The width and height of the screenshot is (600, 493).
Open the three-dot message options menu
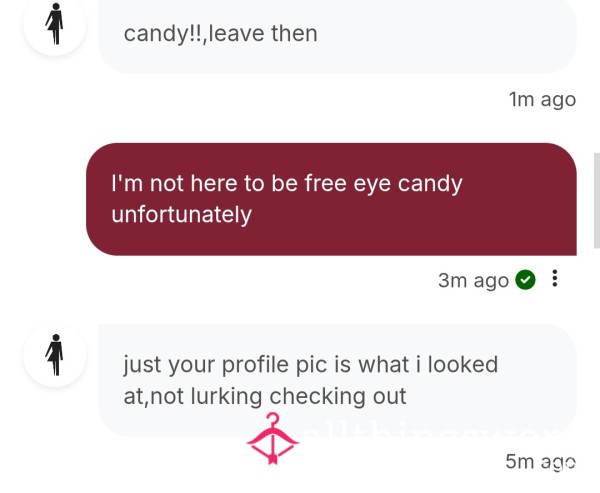555,278
